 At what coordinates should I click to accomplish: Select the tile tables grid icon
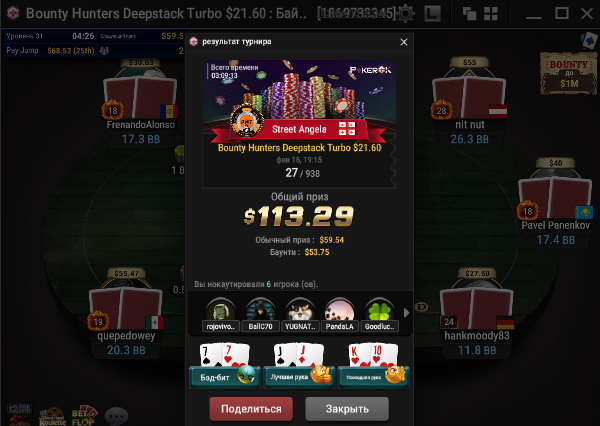[491, 14]
